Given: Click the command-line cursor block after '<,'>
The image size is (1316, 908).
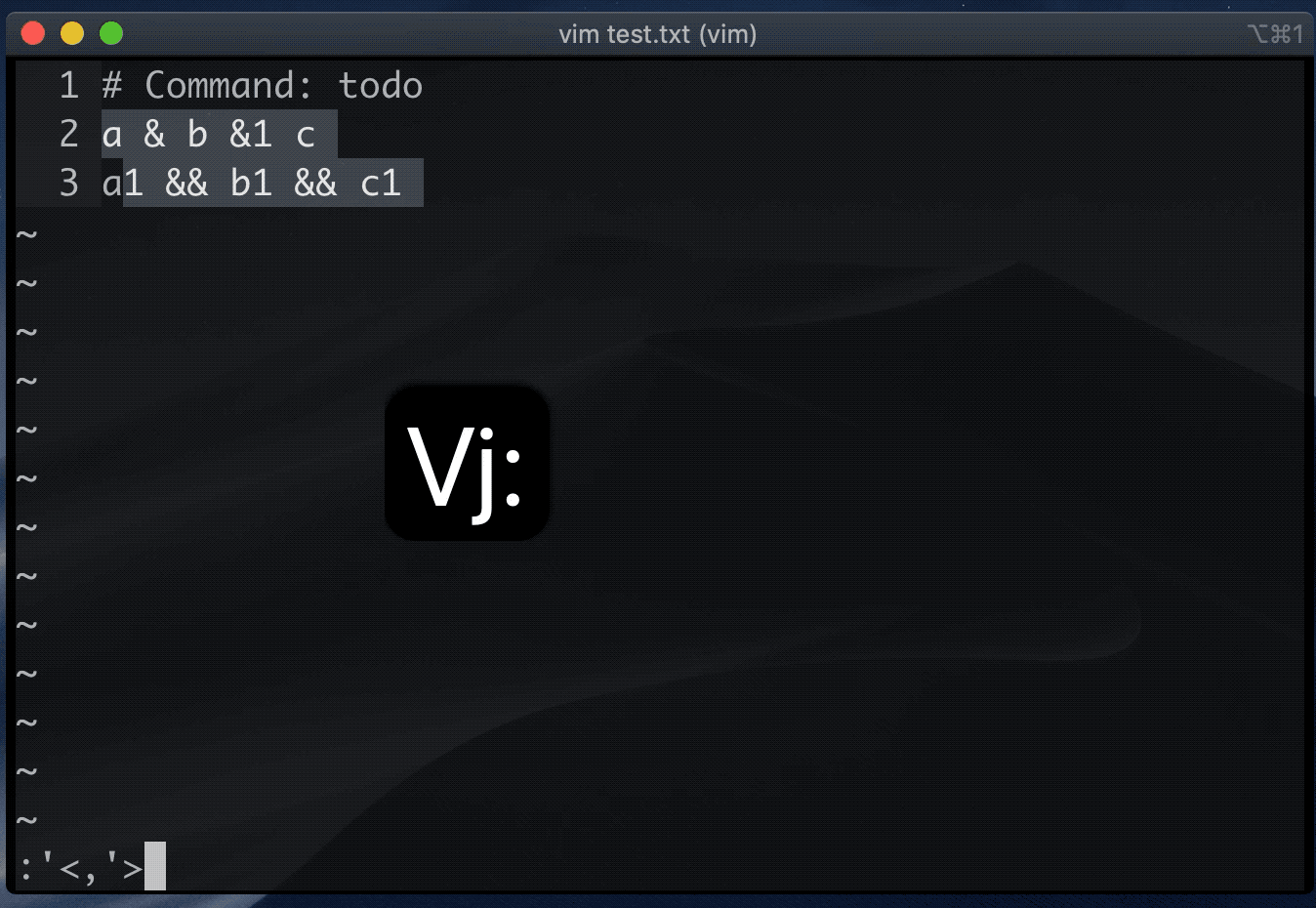Looking at the screenshot, I should (155, 866).
